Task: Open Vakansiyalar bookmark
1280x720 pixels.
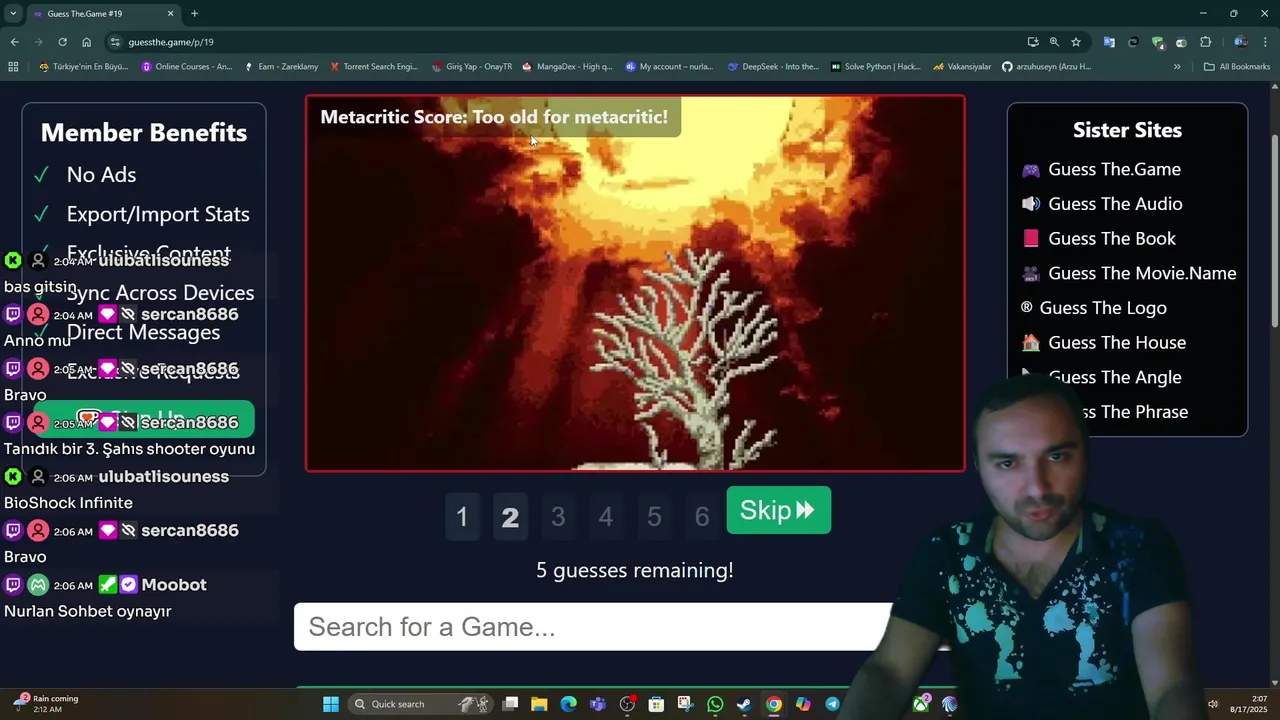Action: click(x=962, y=67)
